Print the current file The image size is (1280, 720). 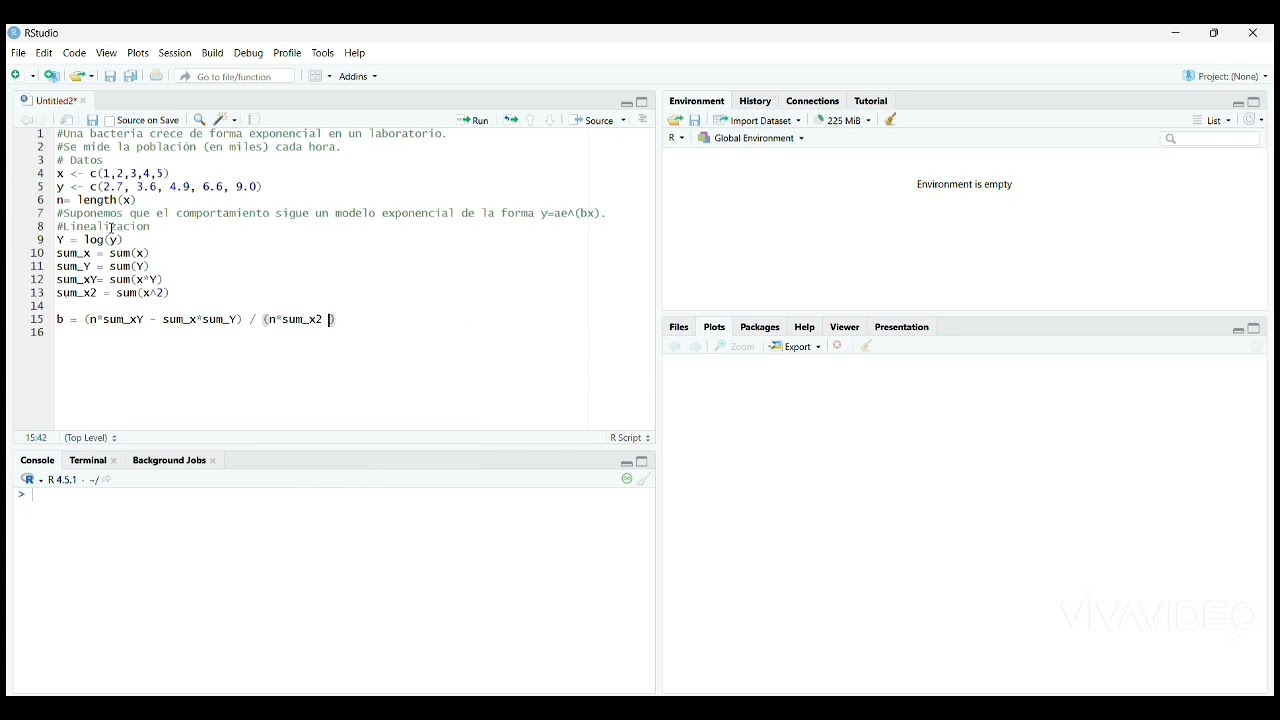tap(156, 76)
